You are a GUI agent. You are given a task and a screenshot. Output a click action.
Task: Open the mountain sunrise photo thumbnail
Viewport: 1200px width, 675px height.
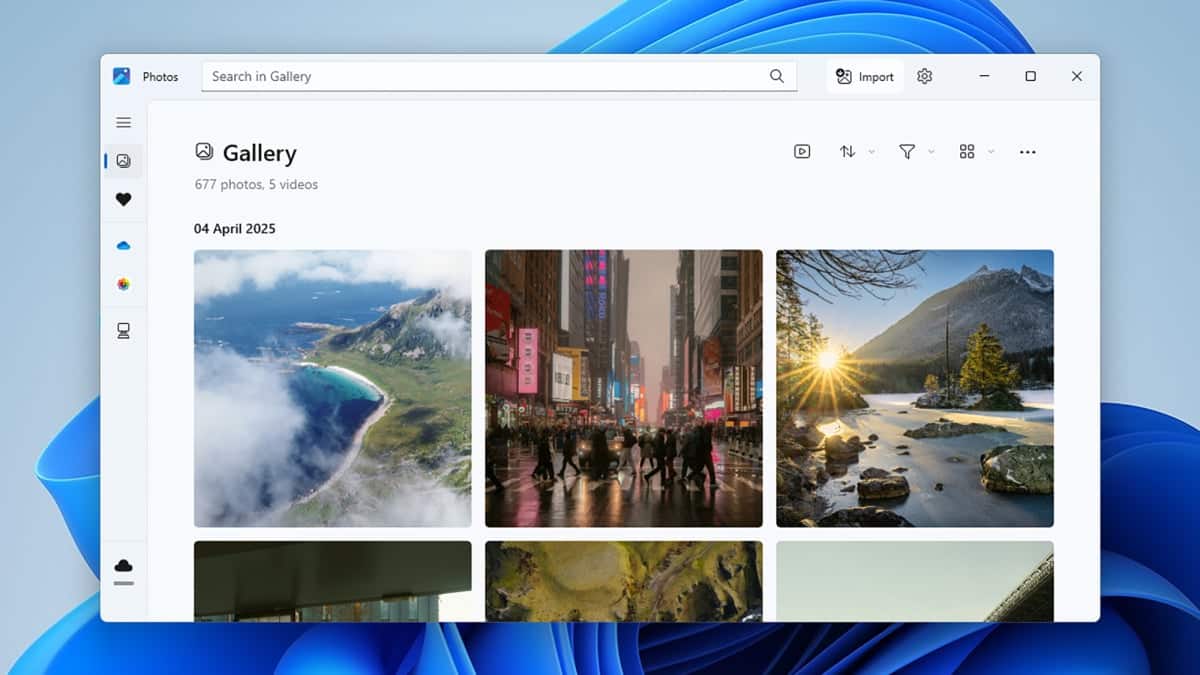914,388
